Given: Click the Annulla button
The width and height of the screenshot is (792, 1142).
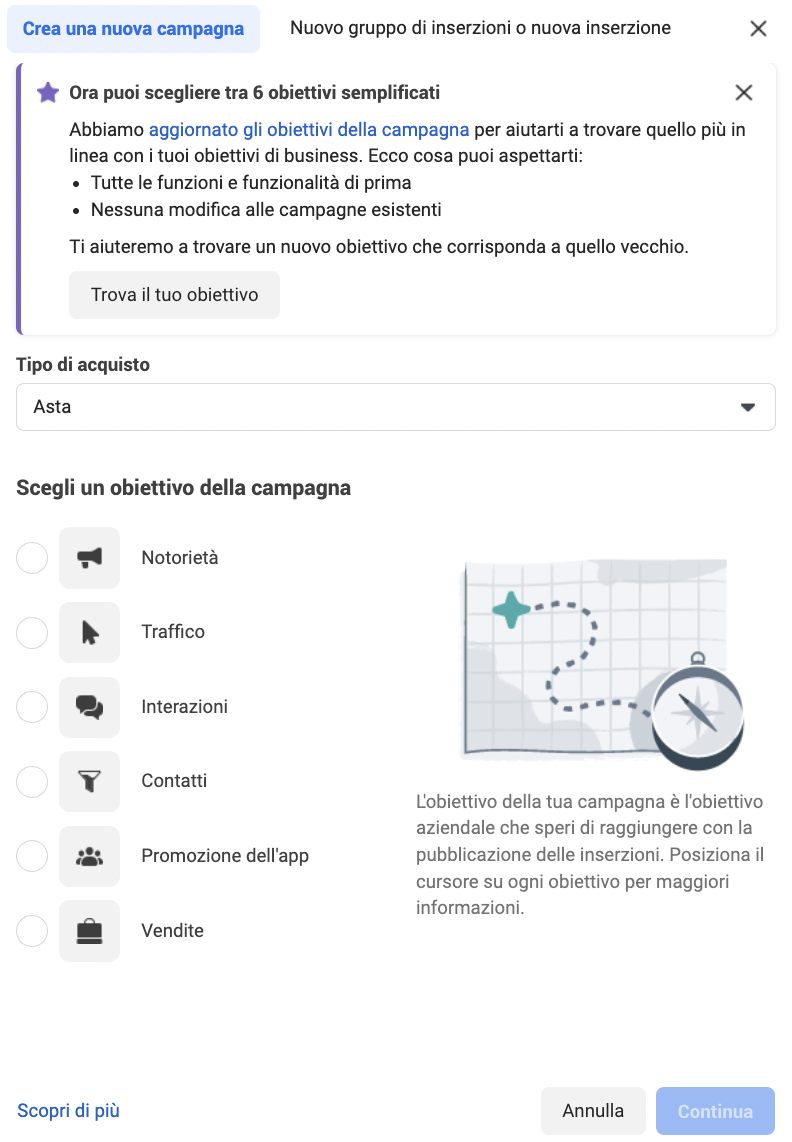Looking at the screenshot, I should tap(593, 1111).
